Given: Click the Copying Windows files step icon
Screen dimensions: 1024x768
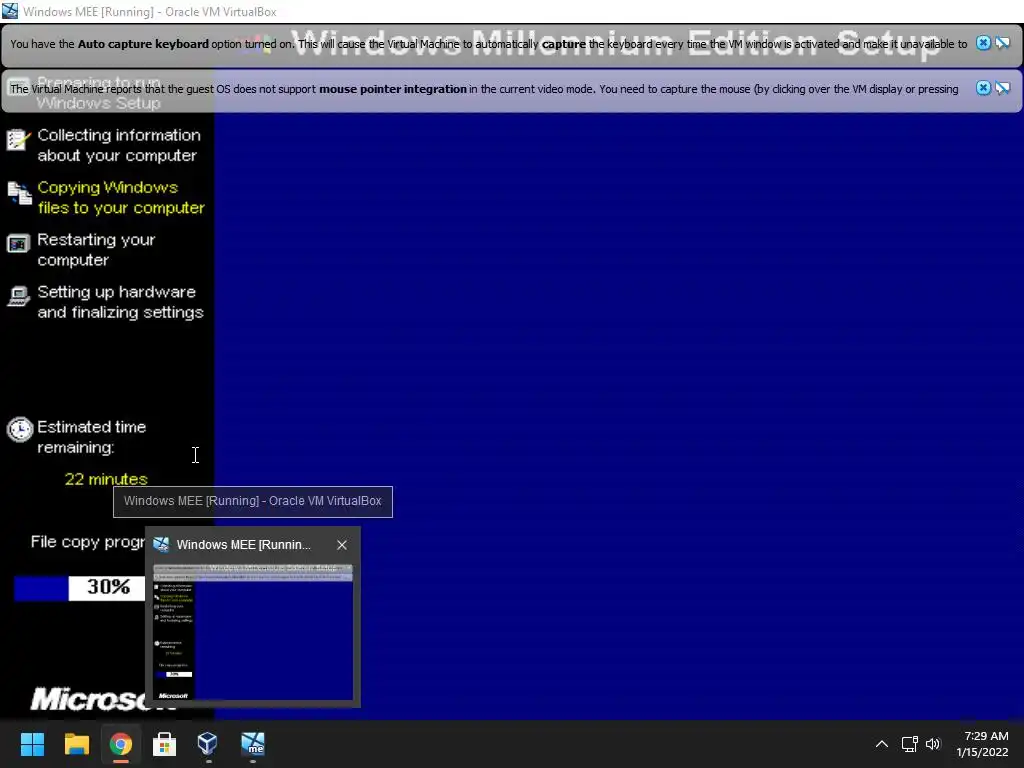Looking at the screenshot, I should 19,193.
